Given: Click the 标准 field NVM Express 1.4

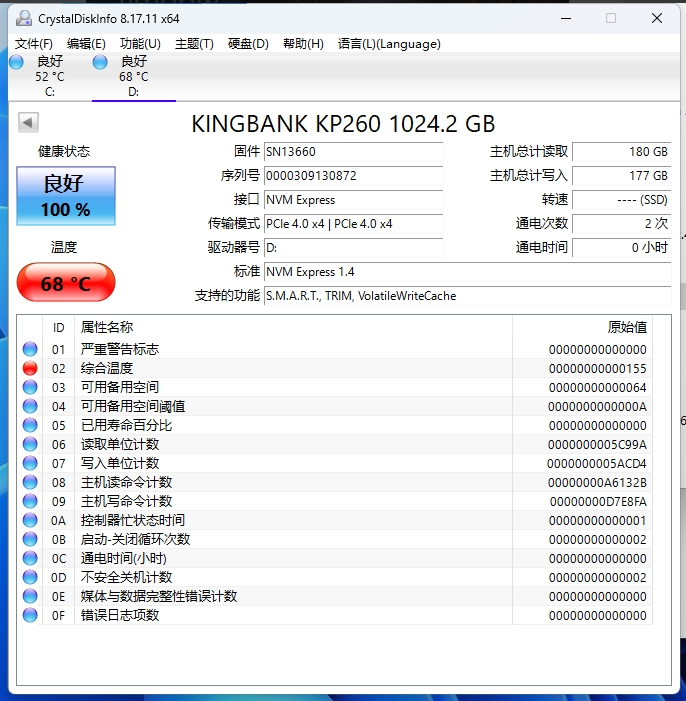Looking at the screenshot, I should (x=467, y=272).
